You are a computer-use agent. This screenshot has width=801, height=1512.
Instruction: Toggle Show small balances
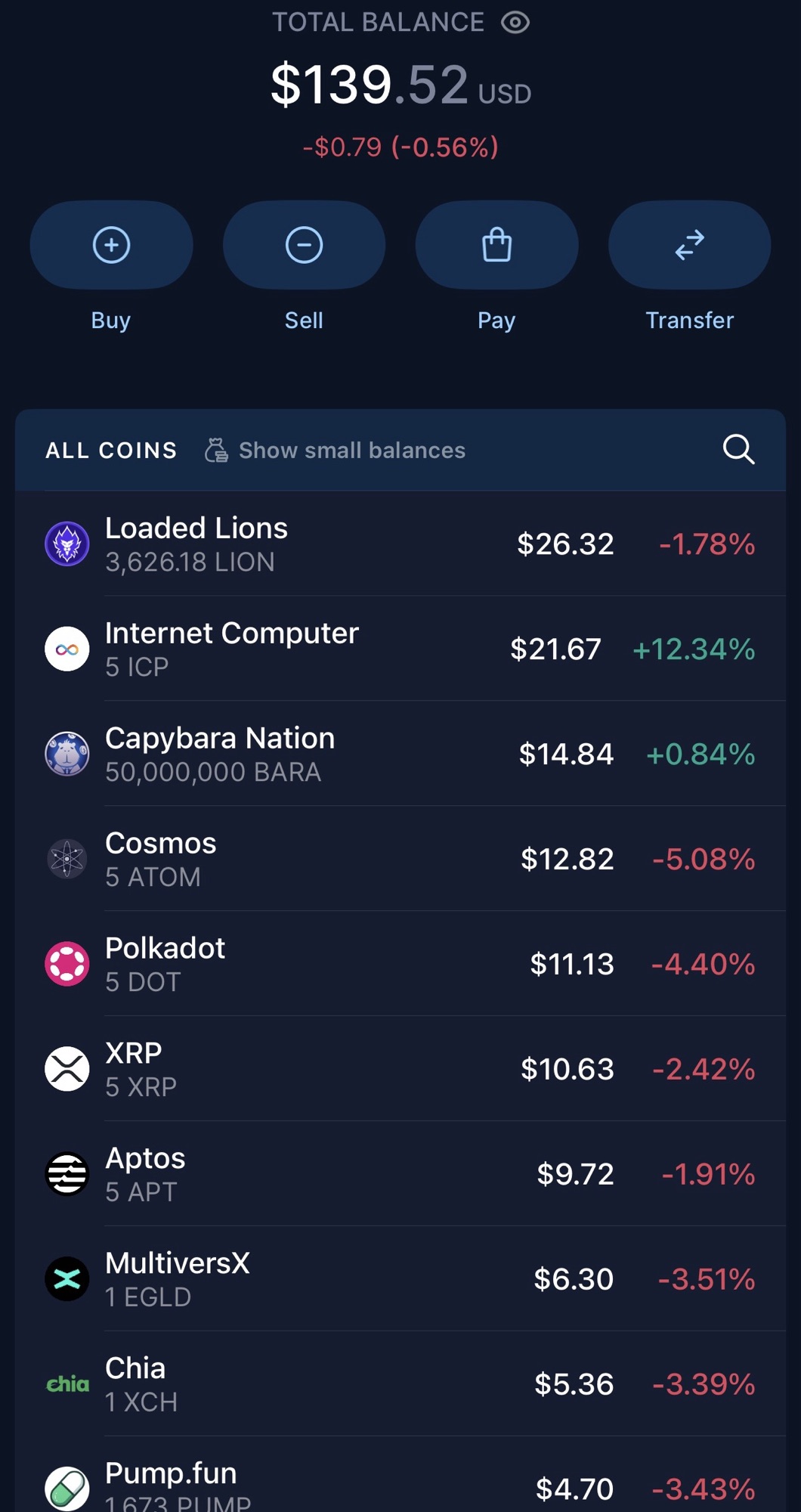click(x=336, y=451)
